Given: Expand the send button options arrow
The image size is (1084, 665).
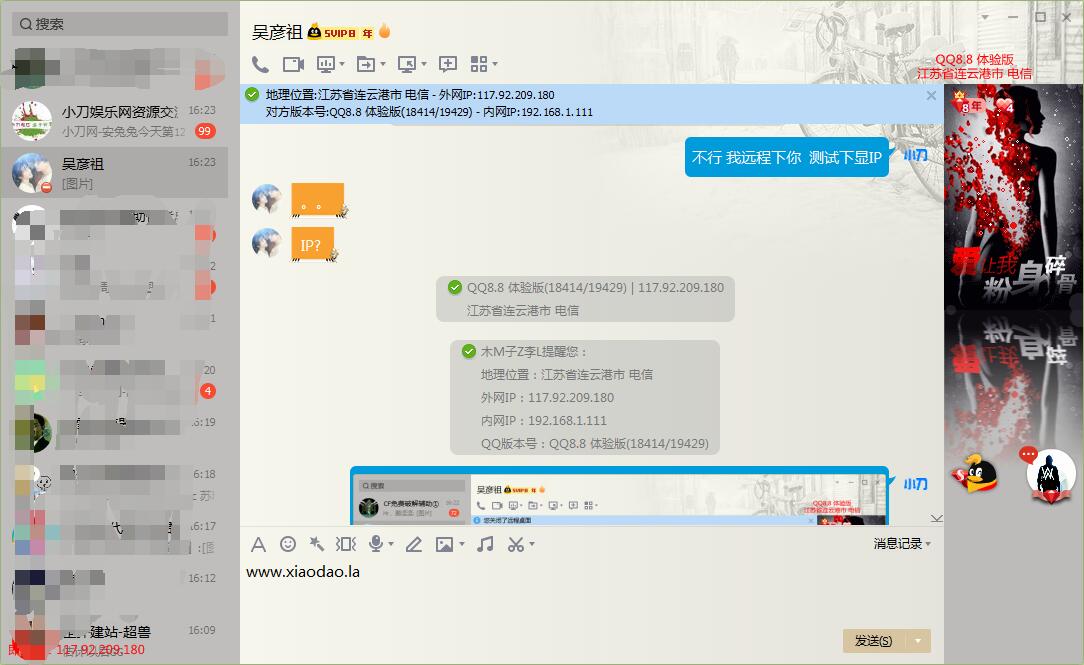Looking at the screenshot, I should click(x=918, y=641).
